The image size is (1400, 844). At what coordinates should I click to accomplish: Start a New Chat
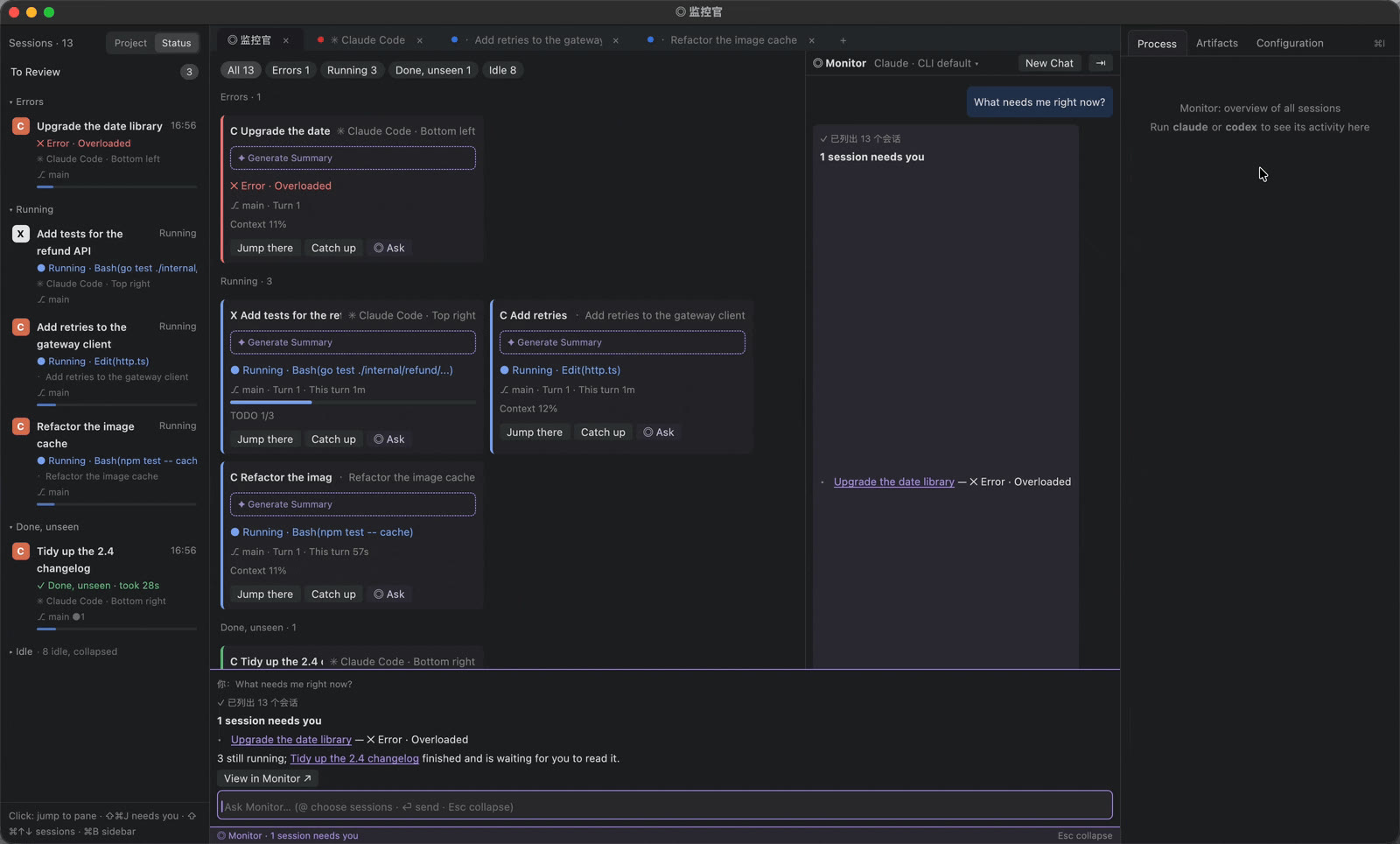coord(1049,63)
